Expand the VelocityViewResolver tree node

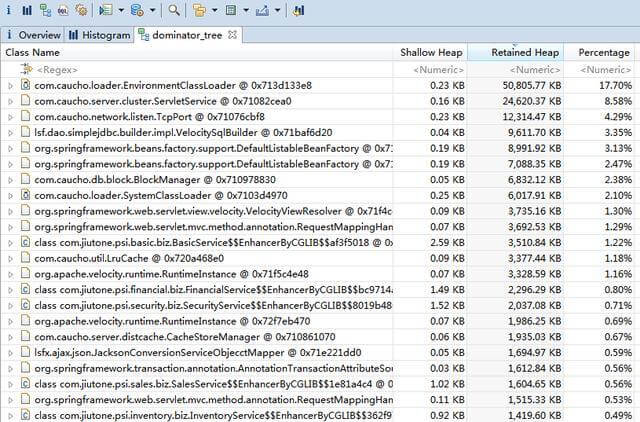point(11,211)
